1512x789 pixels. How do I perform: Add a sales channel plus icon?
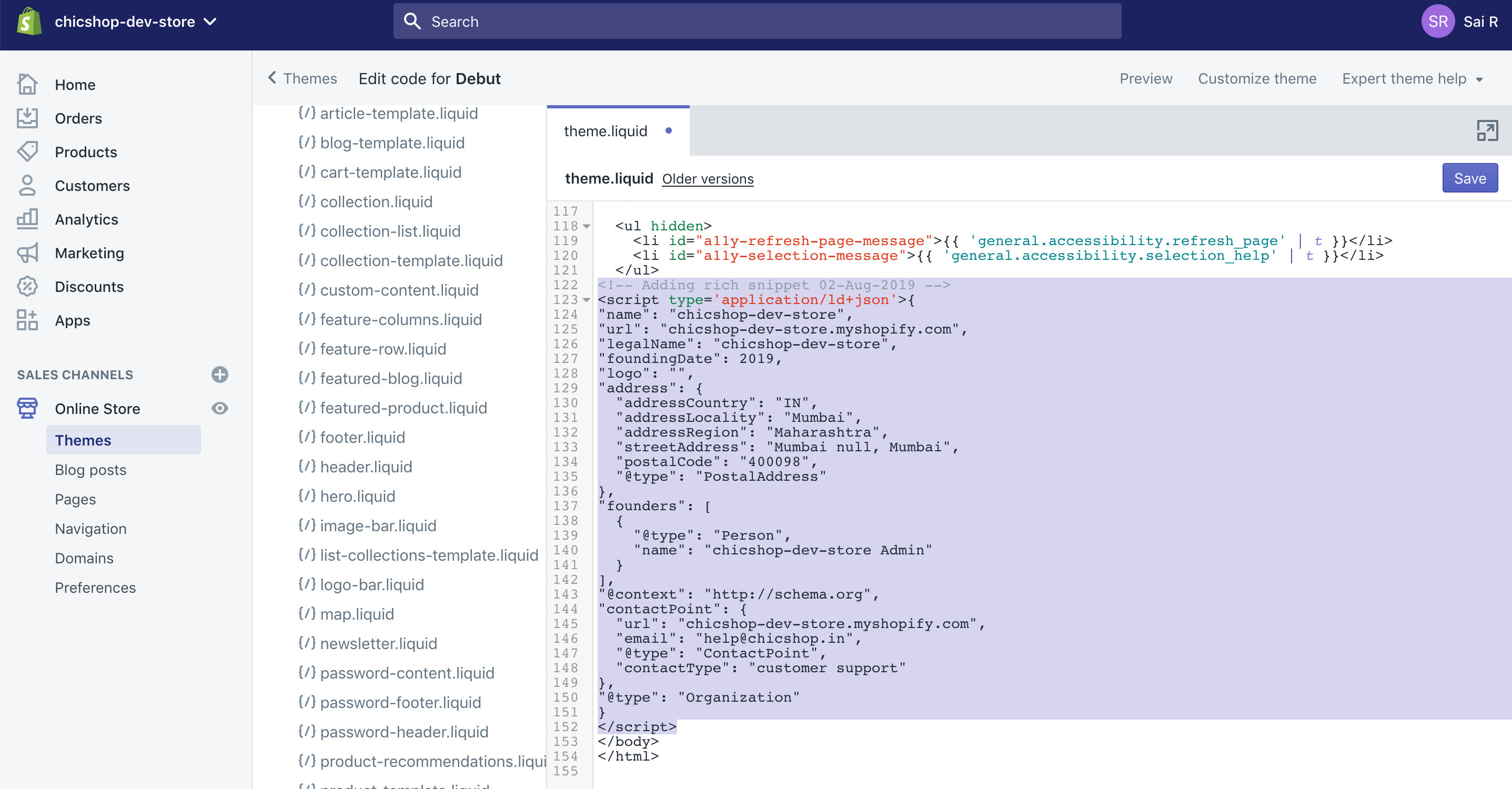coord(219,375)
